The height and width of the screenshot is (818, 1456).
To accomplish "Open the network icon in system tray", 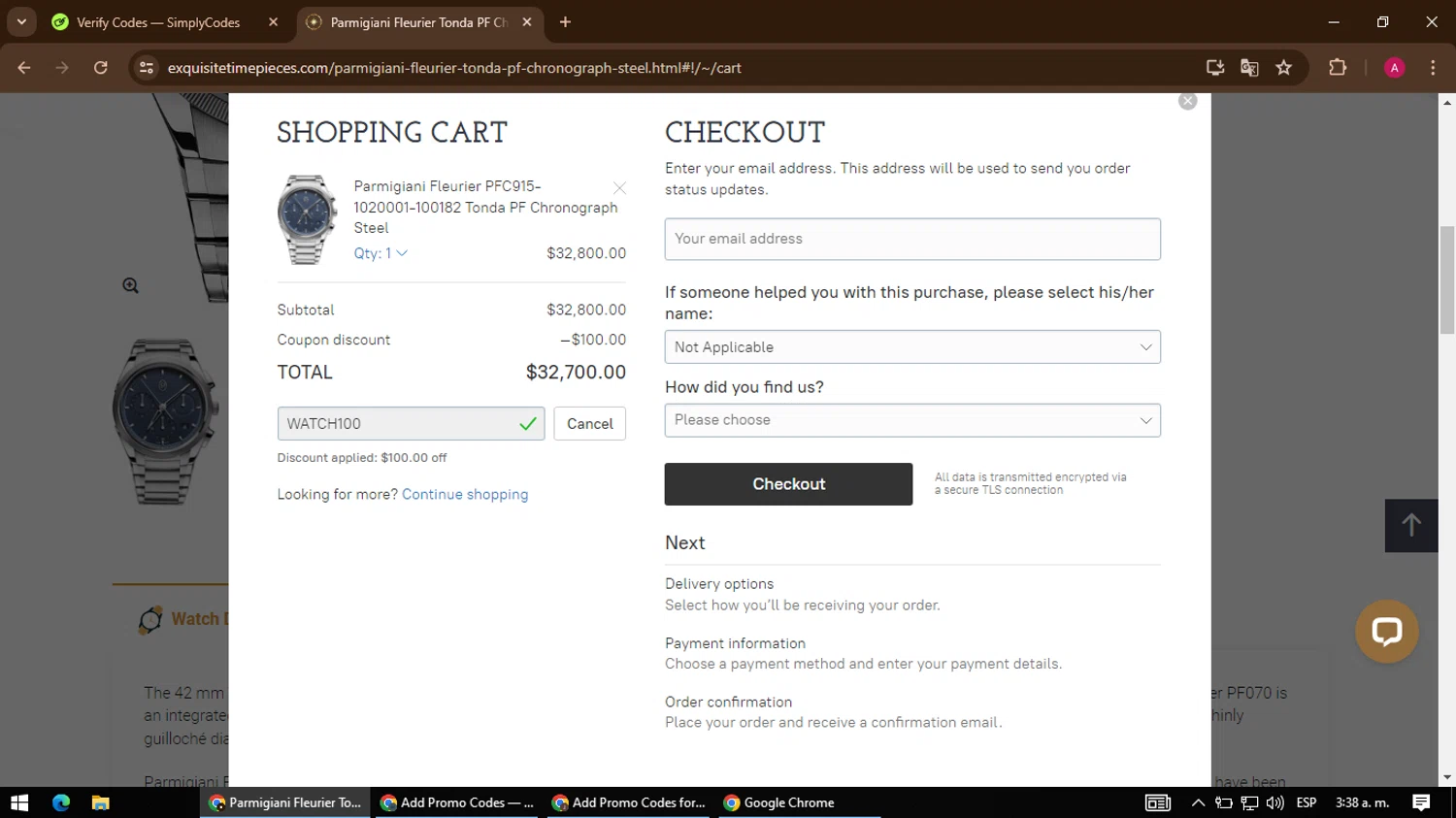I will pyautogui.click(x=1249, y=802).
